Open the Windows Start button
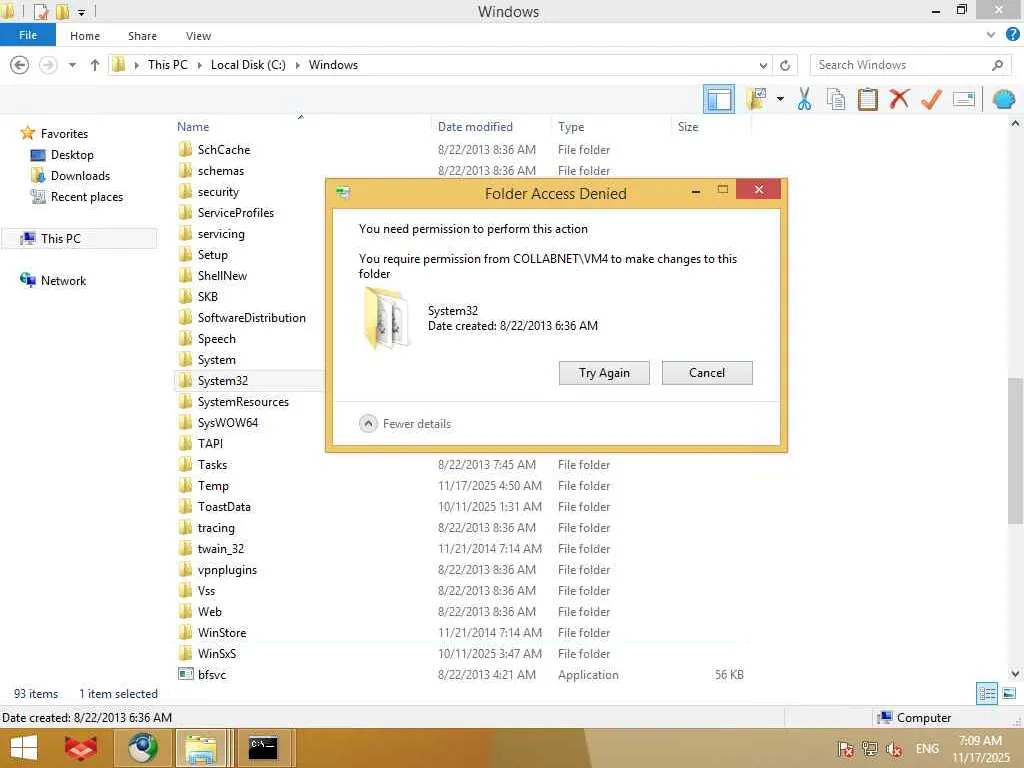Viewport: 1024px width, 768px height. point(24,748)
